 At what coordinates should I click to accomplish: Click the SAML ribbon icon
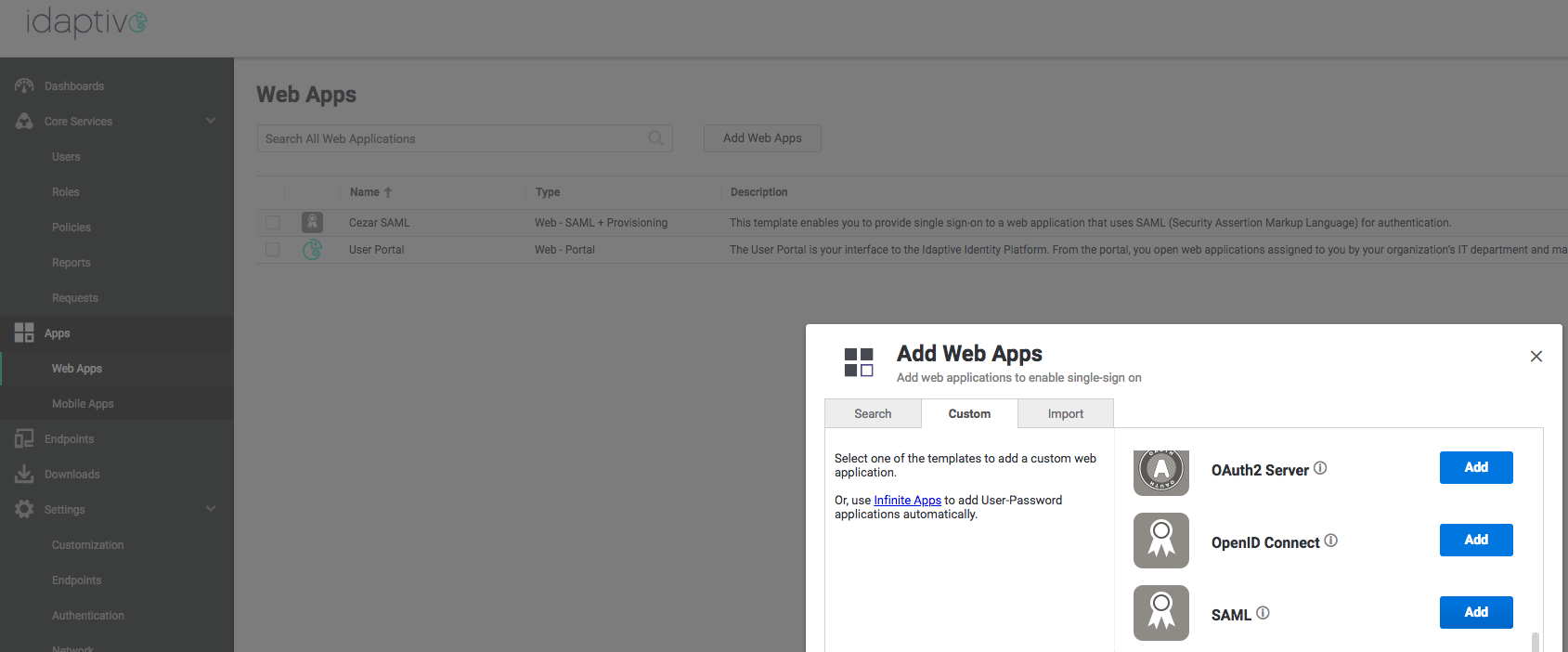(1161, 613)
